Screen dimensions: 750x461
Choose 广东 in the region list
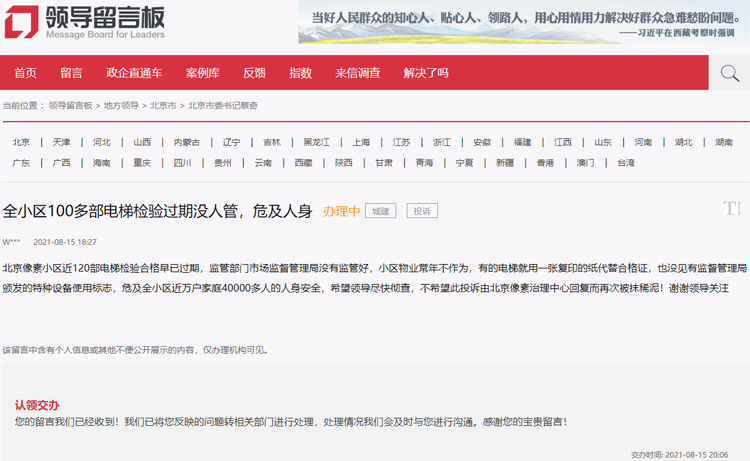pos(21,163)
